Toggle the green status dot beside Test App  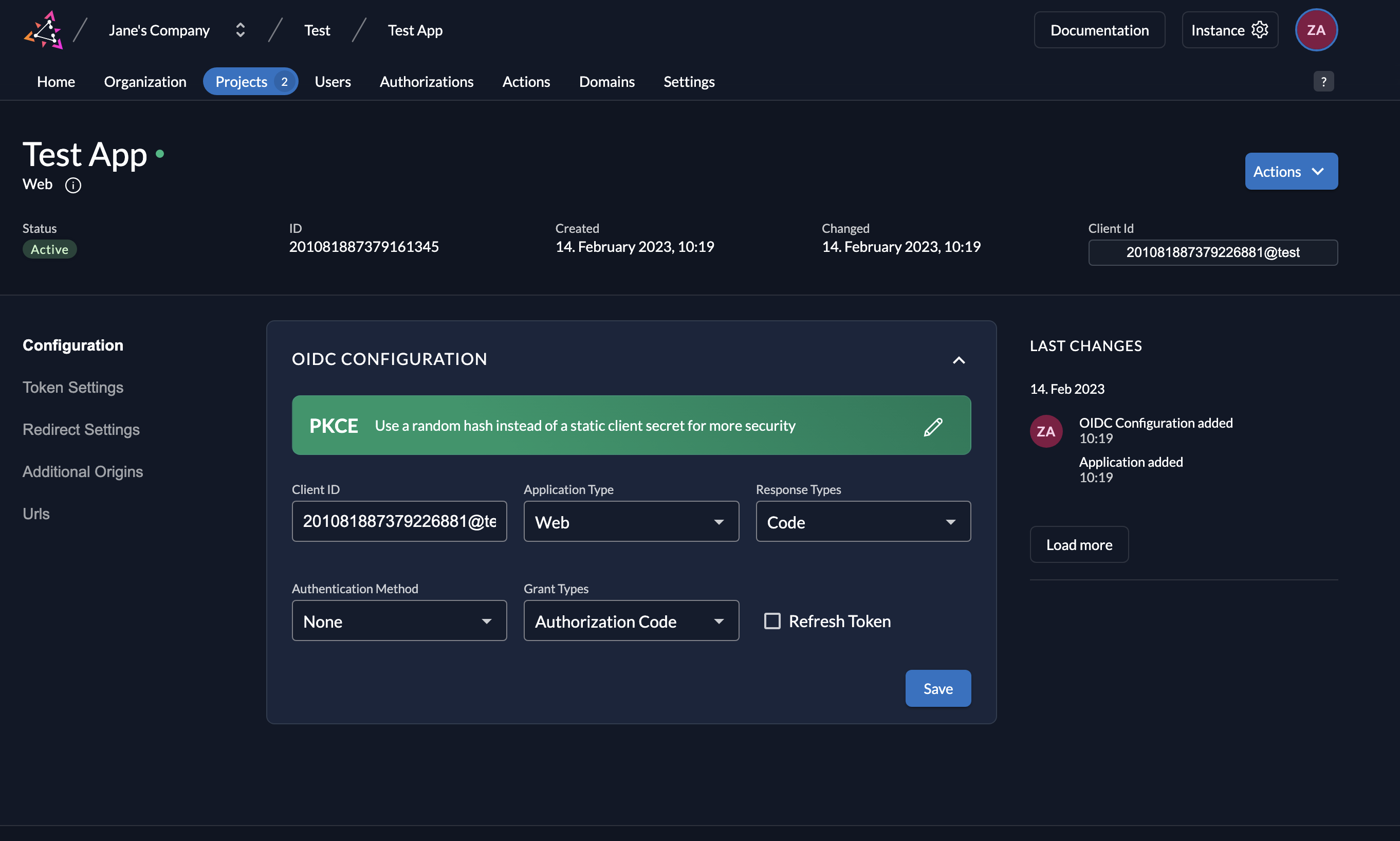point(160,153)
